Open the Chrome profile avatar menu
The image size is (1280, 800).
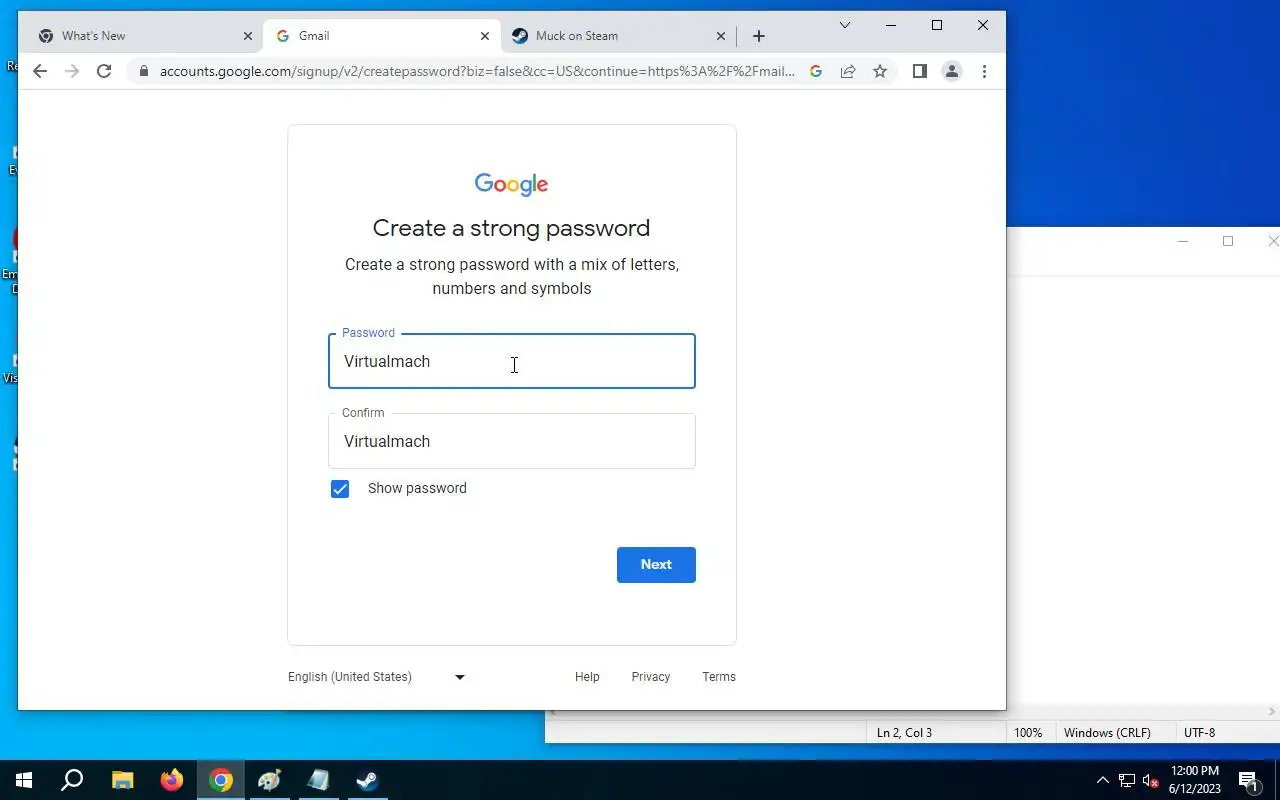click(952, 71)
